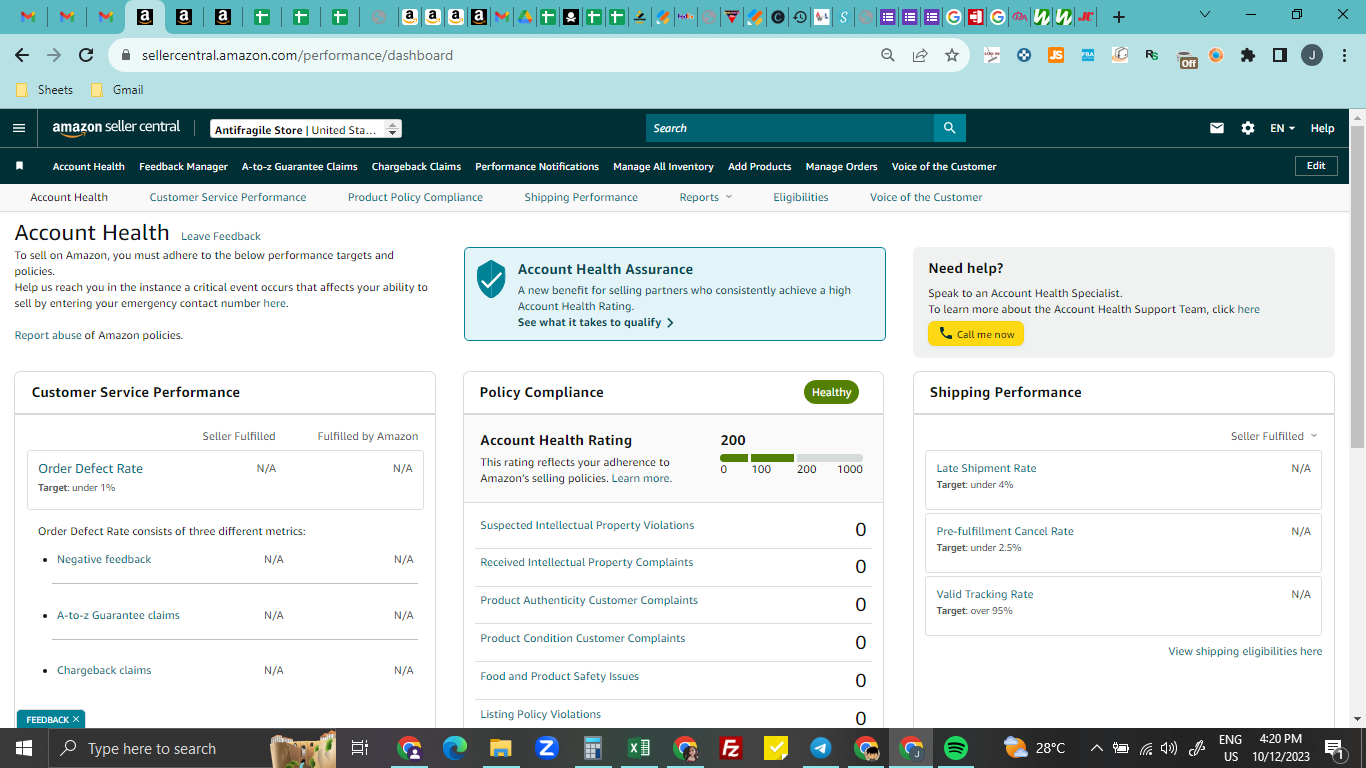The height and width of the screenshot is (768, 1366).
Task: Open Voice of the Customer sub-tab
Action: (926, 197)
